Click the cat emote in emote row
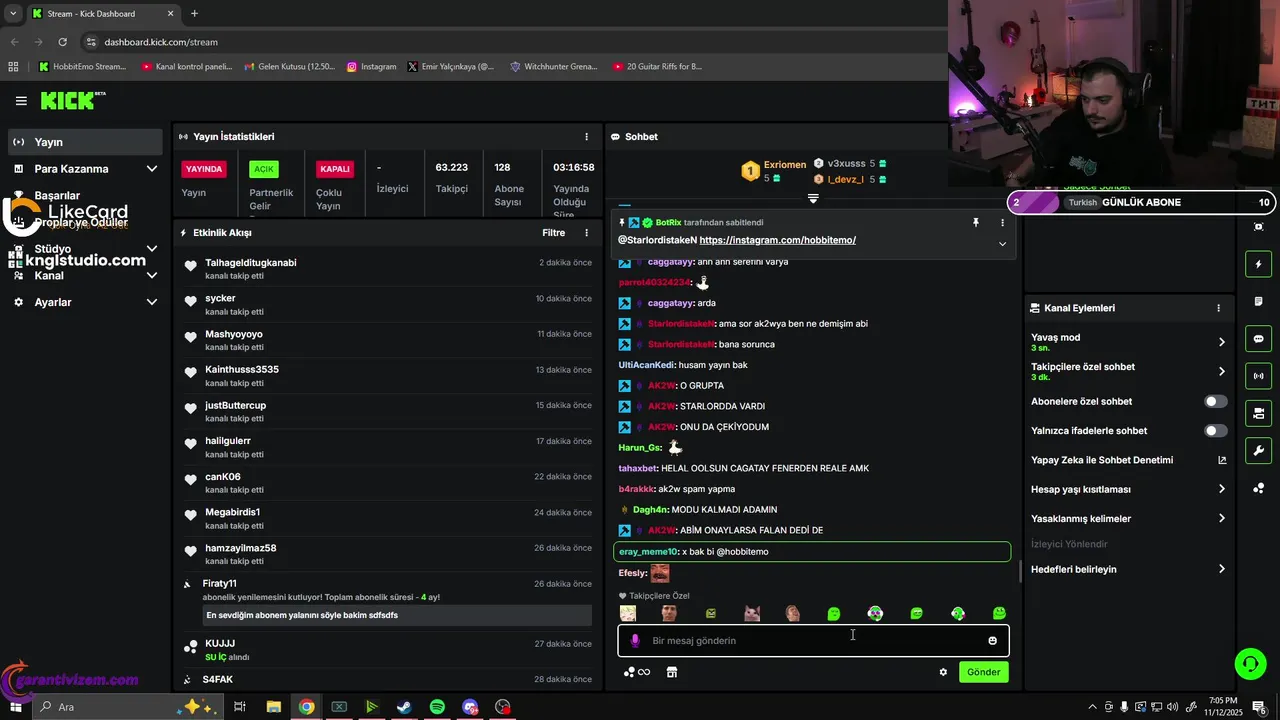 point(752,613)
